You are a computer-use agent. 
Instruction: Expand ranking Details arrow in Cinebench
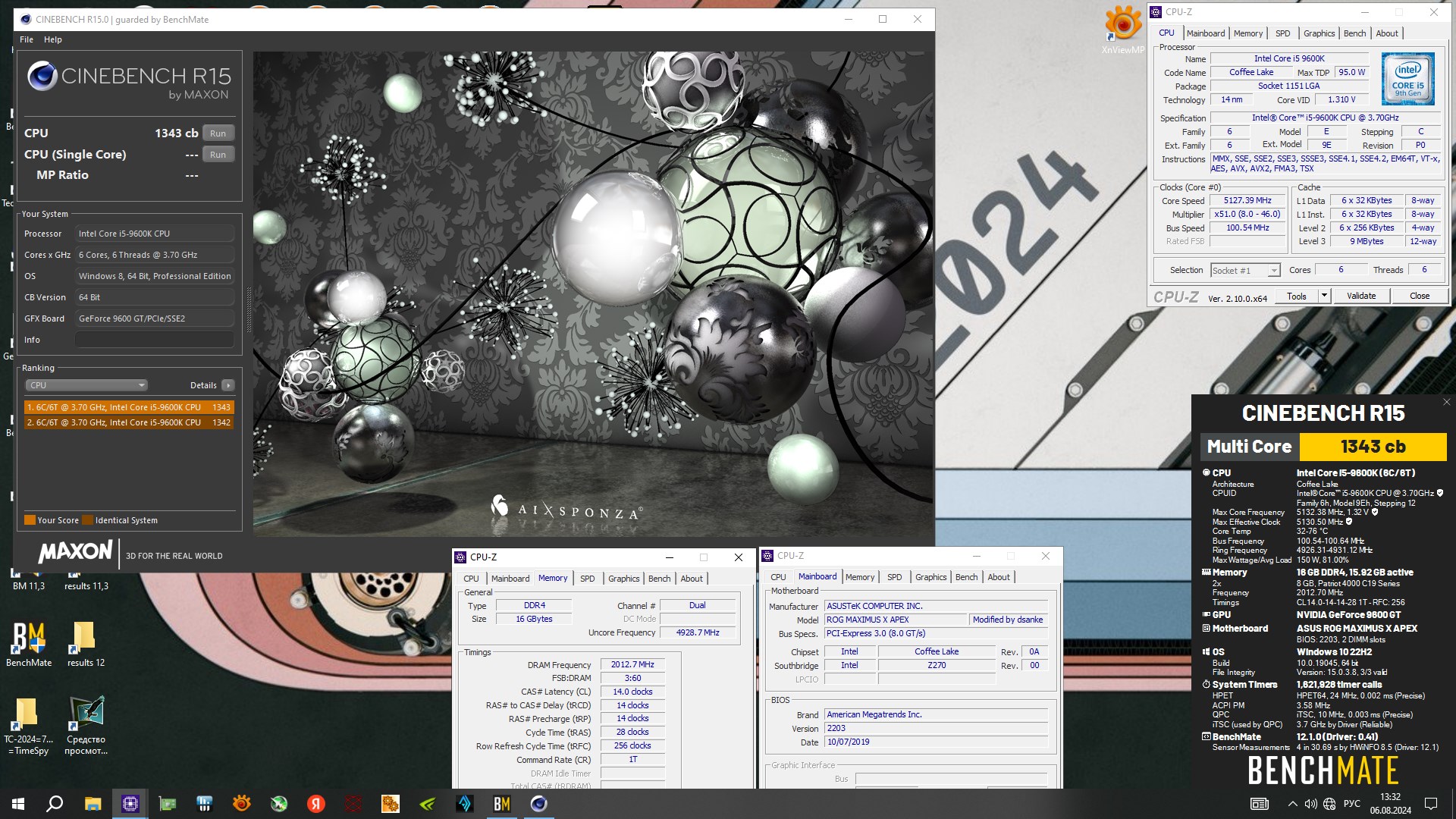point(227,385)
